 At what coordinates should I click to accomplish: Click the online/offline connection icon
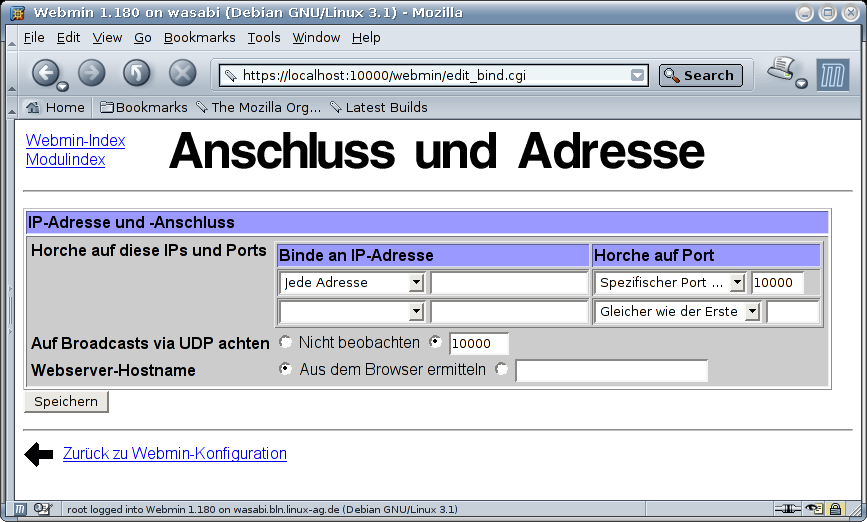coord(787,509)
